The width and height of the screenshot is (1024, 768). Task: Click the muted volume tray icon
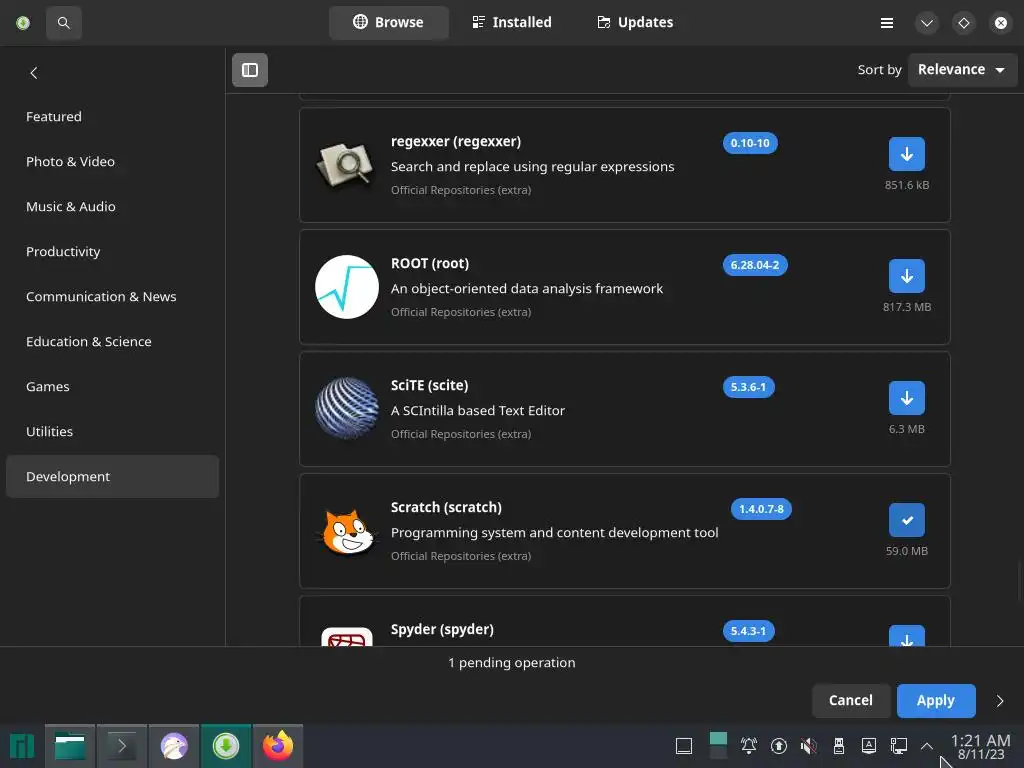click(x=808, y=746)
